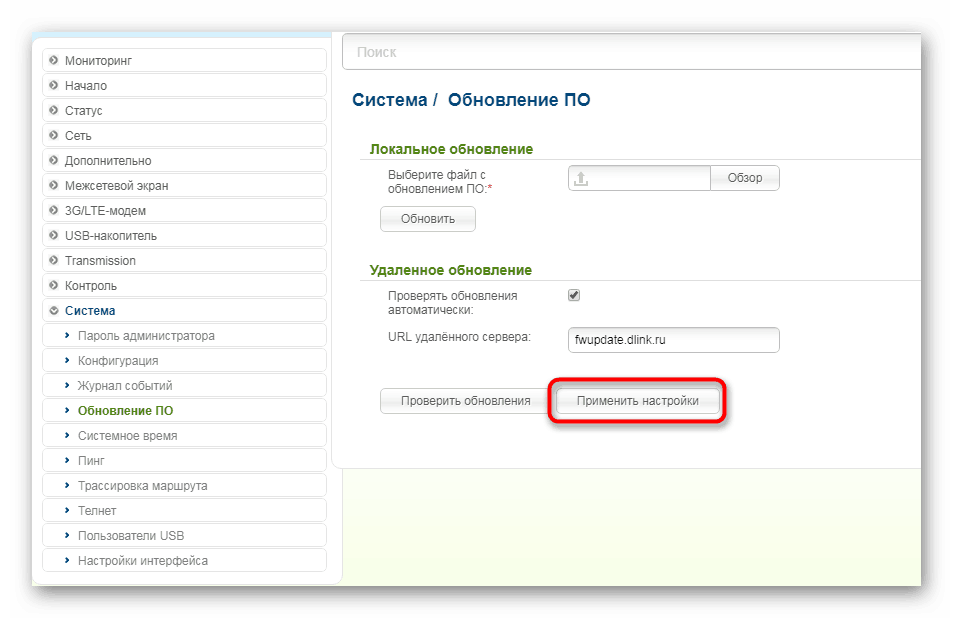
Task: Open the Мониторинг menu item
Action: click(184, 60)
